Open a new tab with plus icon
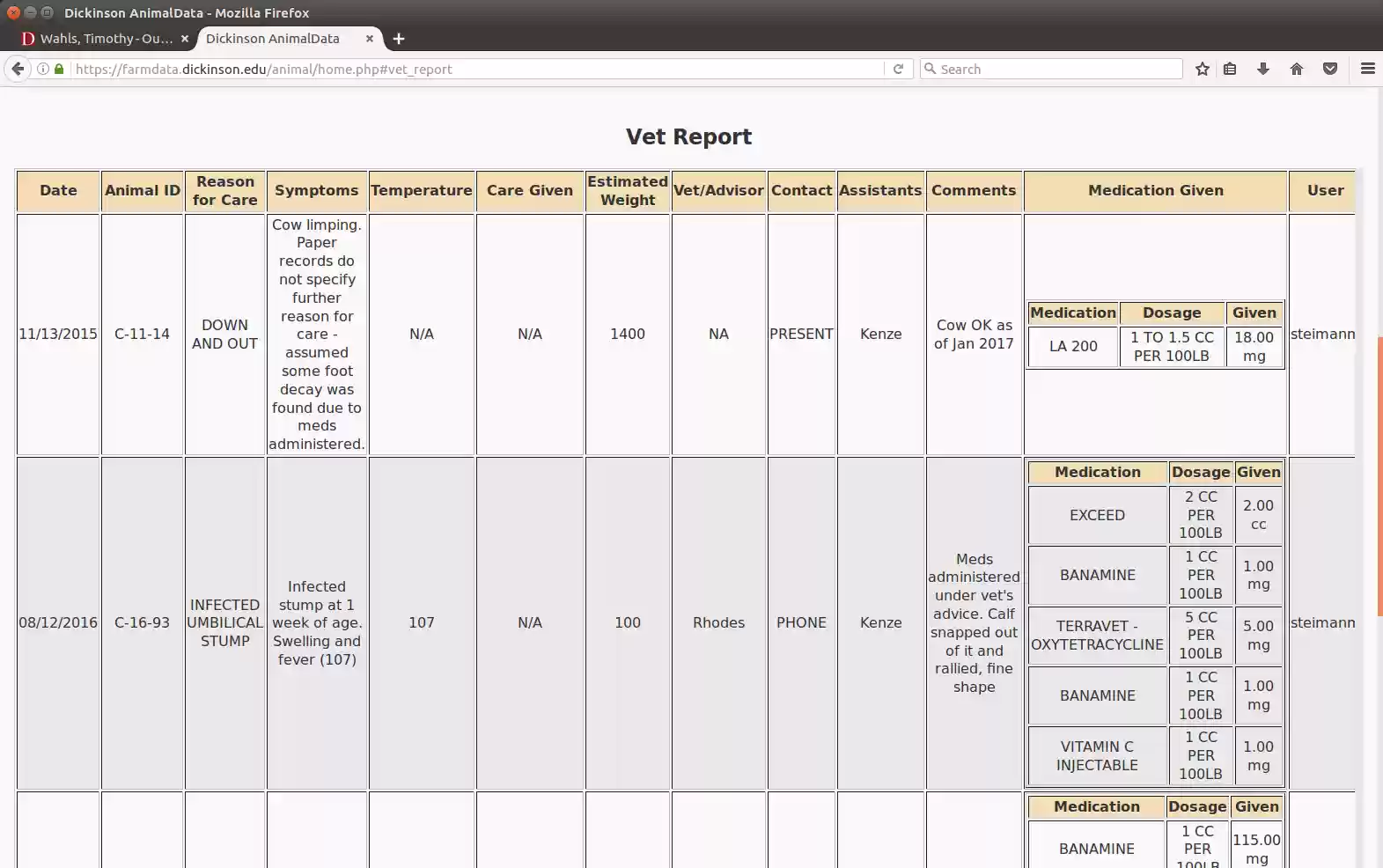The image size is (1383, 868). click(x=399, y=39)
